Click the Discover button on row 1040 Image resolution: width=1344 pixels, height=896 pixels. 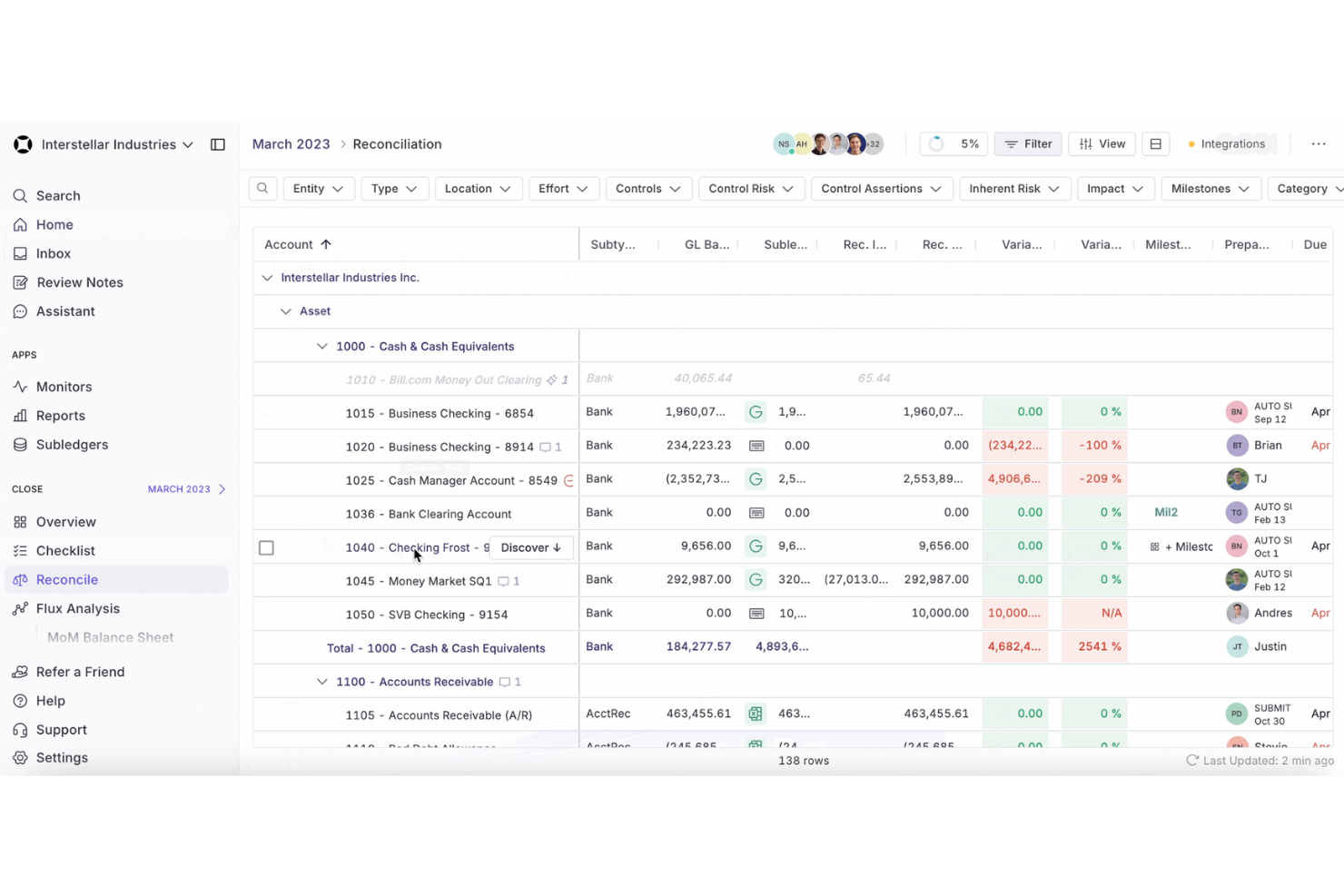click(x=531, y=547)
